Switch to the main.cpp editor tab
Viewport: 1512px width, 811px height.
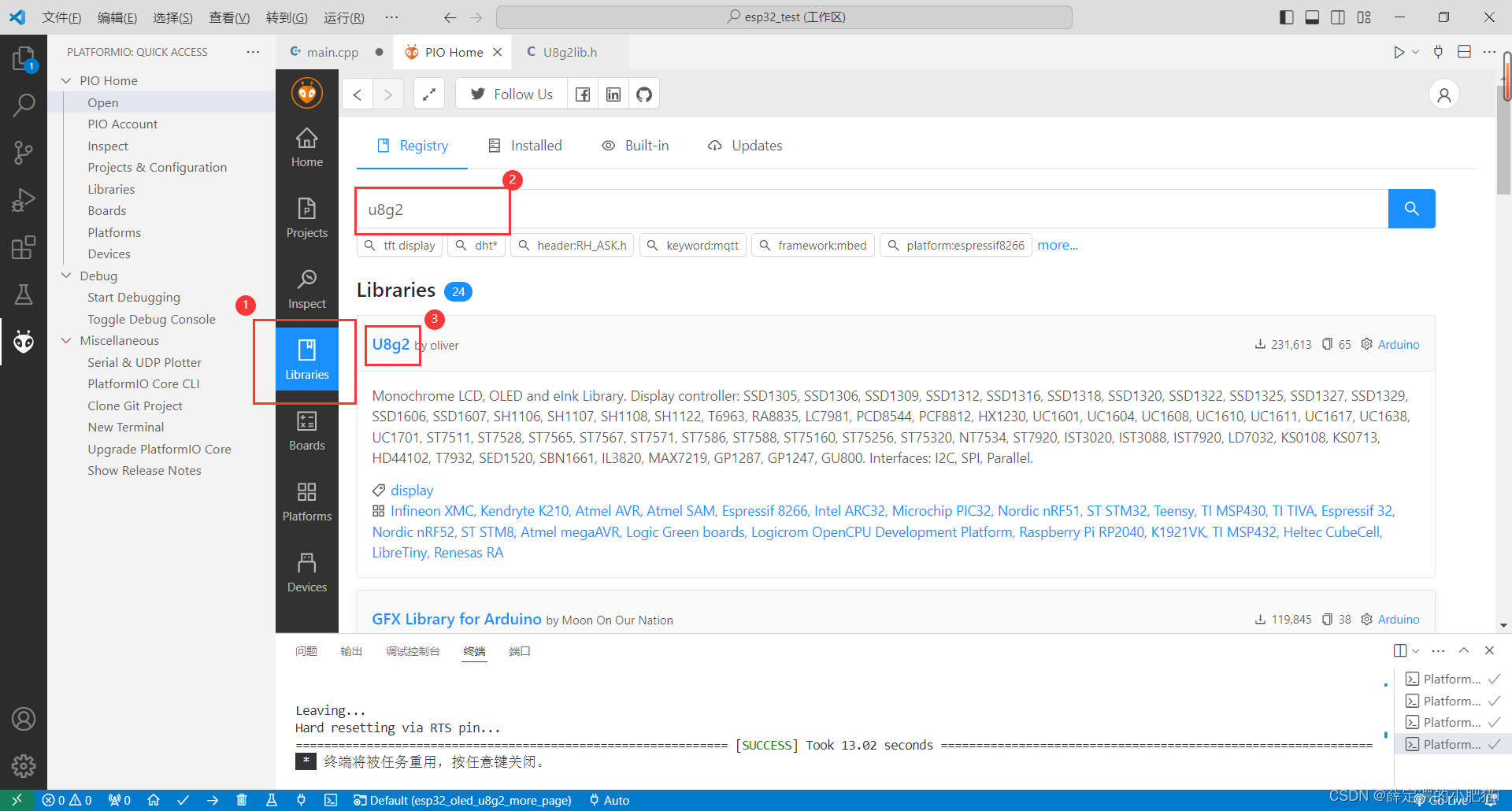pos(333,52)
